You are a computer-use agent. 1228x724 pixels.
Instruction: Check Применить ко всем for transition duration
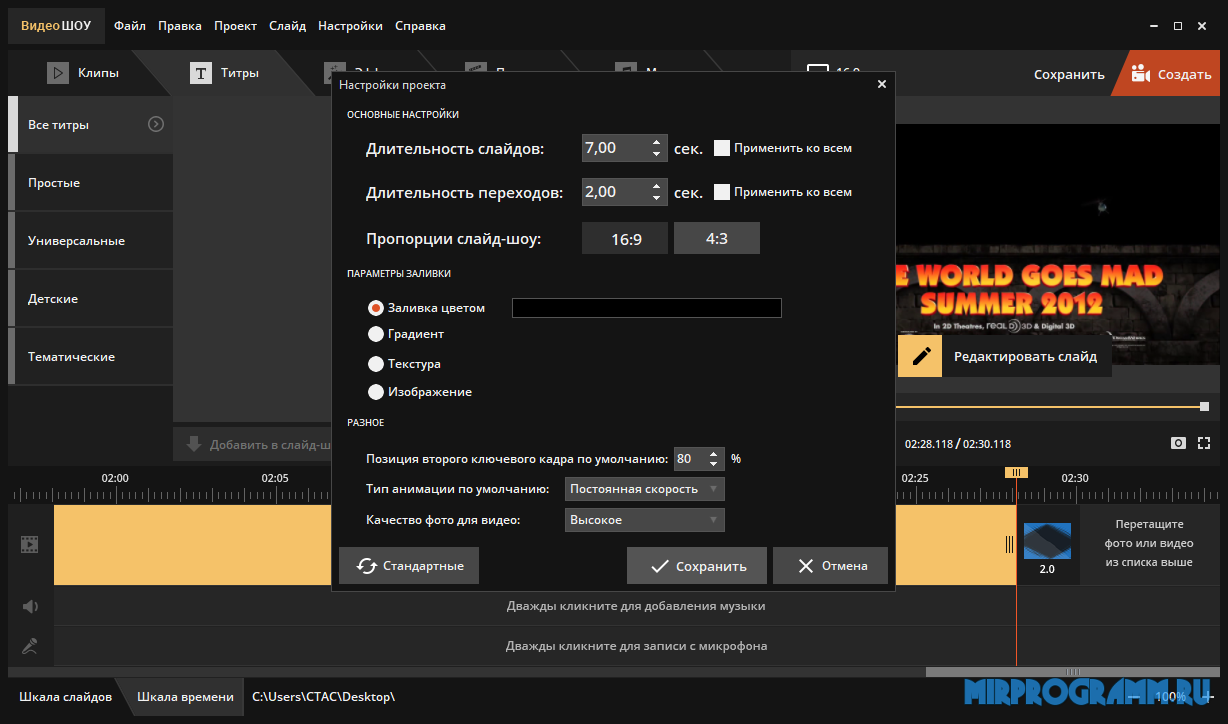(722, 192)
